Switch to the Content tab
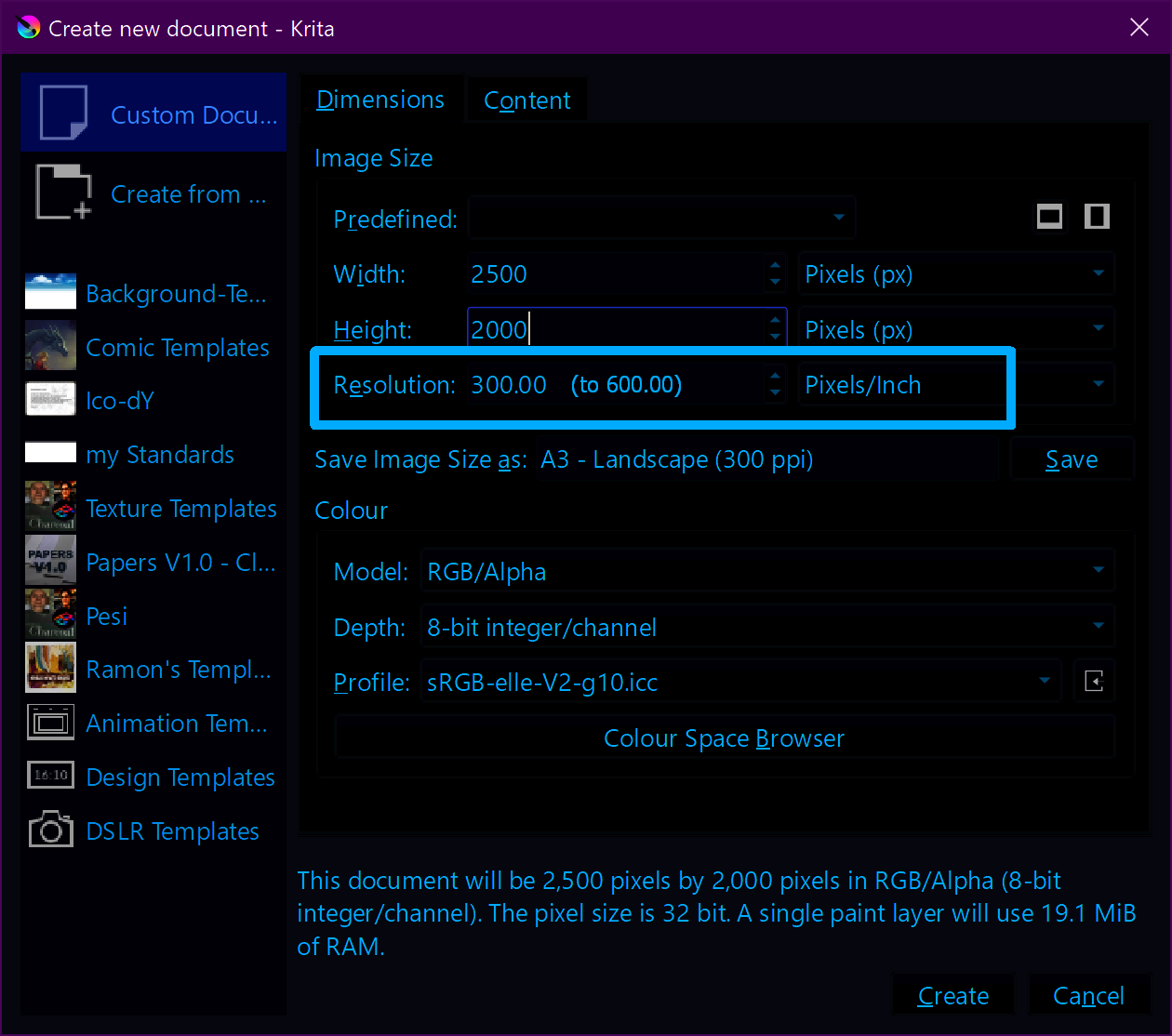The width and height of the screenshot is (1172, 1036). click(x=526, y=100)
